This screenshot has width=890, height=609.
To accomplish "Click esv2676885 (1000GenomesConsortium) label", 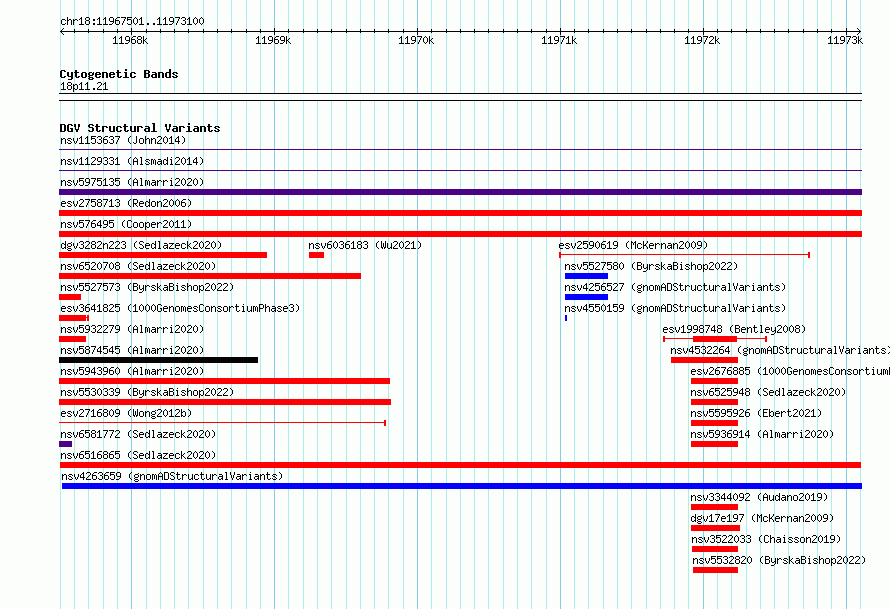I will [x=790, y=371].
